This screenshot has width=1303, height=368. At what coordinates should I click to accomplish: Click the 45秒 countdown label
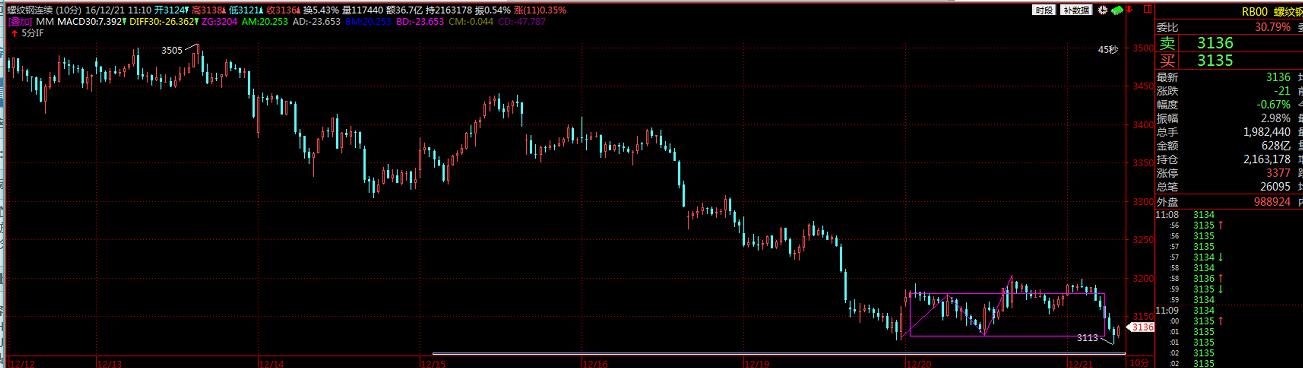pyautogui.click(x=1107, y=49)
